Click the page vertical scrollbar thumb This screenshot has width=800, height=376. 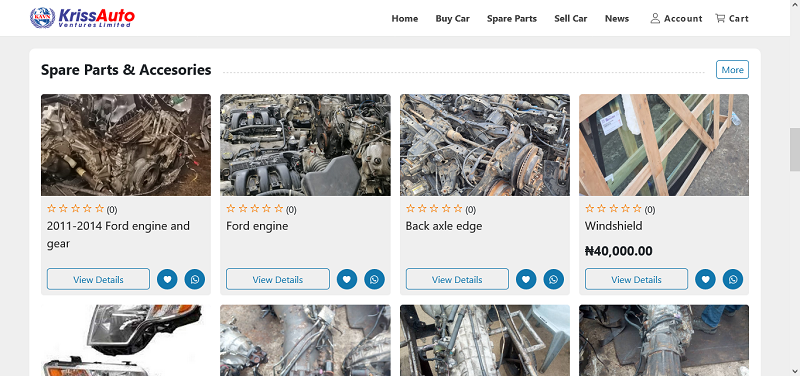[x=795, y=149]
